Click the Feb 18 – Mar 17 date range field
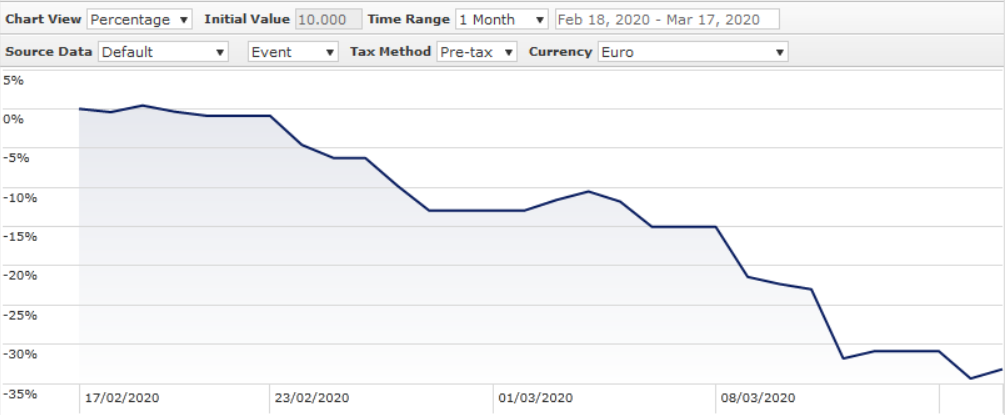The image size is (1006, 415). [x=666, y=20]
